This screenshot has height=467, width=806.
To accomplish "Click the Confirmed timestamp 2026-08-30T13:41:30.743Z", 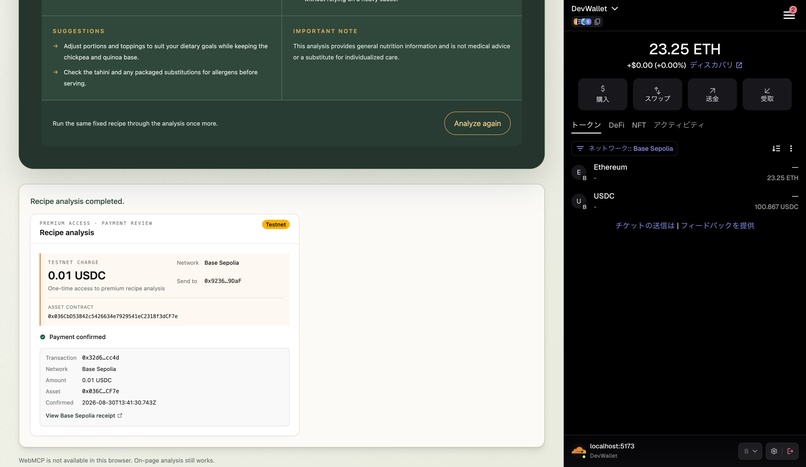I will (x=119, y=403).
